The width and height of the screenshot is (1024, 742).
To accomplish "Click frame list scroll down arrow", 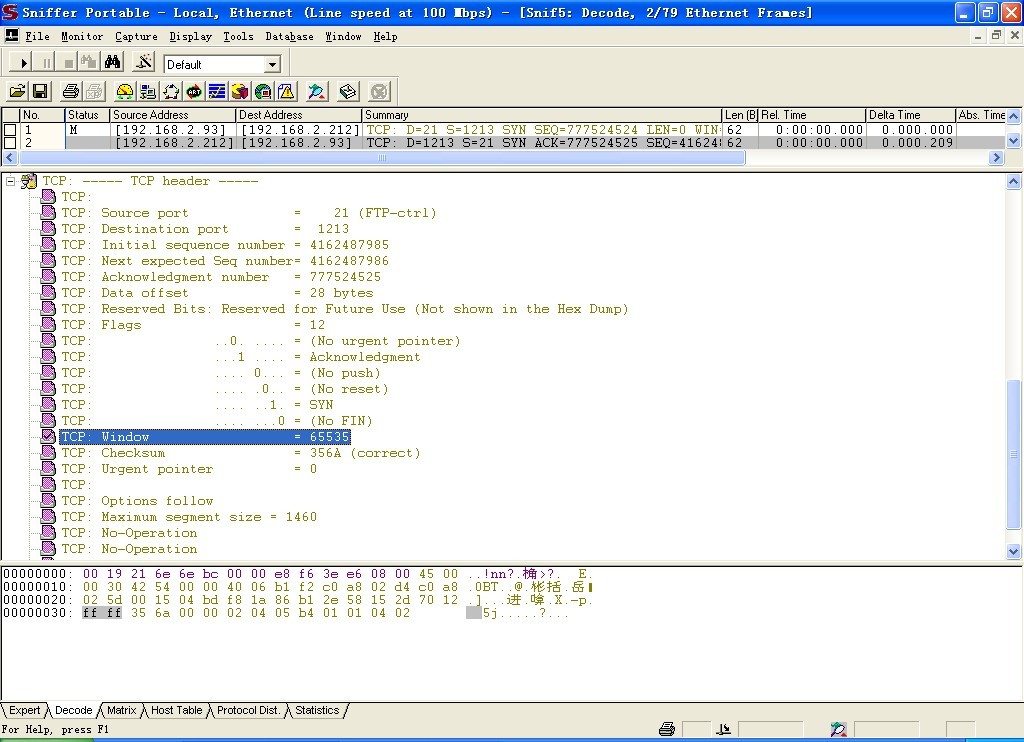I will pos(1014,140).
